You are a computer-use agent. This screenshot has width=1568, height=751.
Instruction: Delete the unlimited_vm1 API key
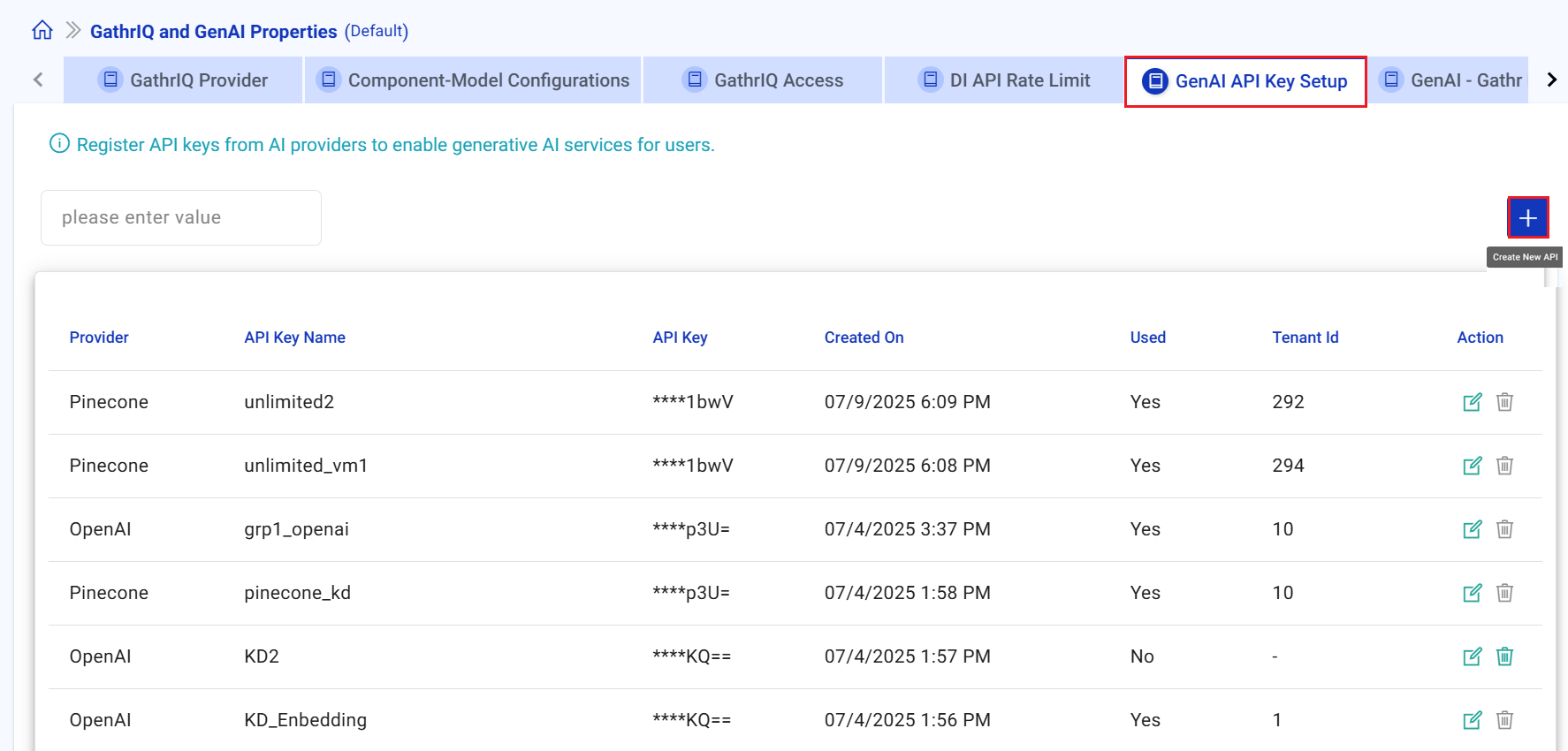click(1504, 466)
